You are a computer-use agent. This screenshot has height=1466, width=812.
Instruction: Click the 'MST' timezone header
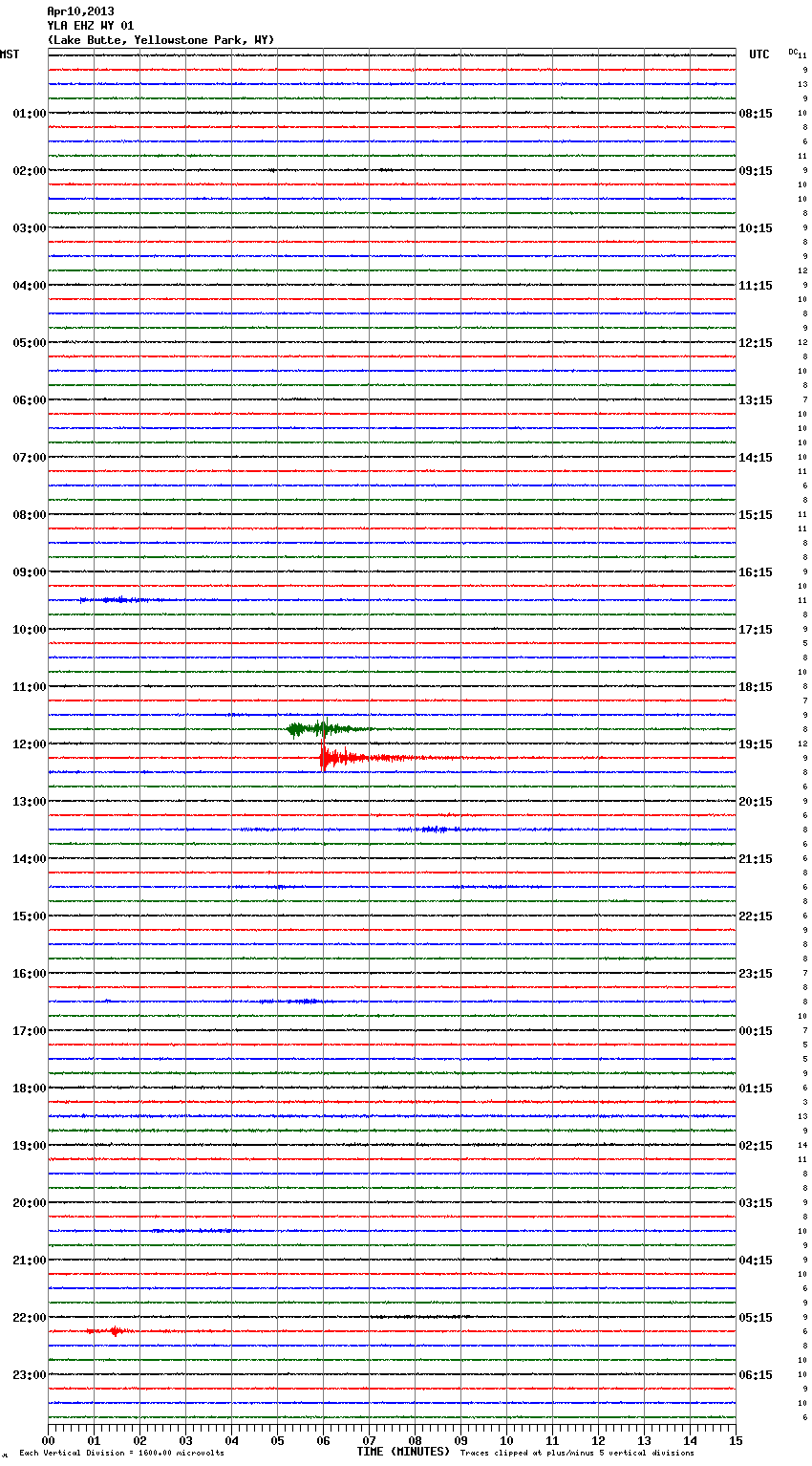click(x=10, y=54)
